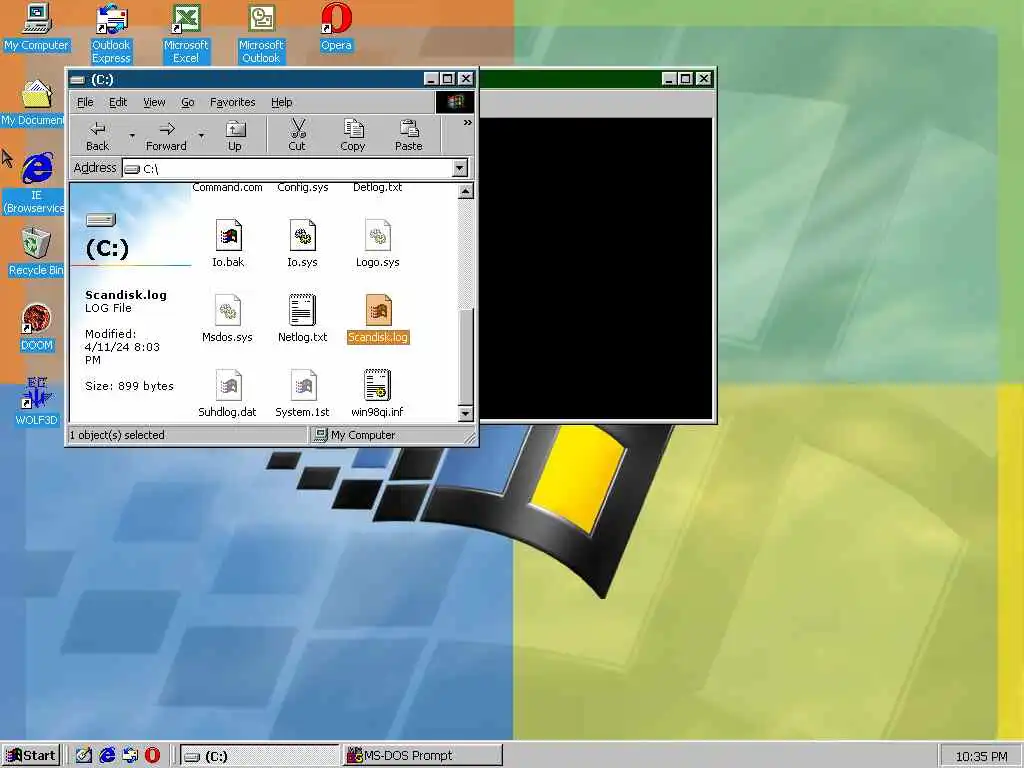The image size is (1024, 768).
Task: Click the black MS-DOS Prompt console area
Action: (596, 268)
